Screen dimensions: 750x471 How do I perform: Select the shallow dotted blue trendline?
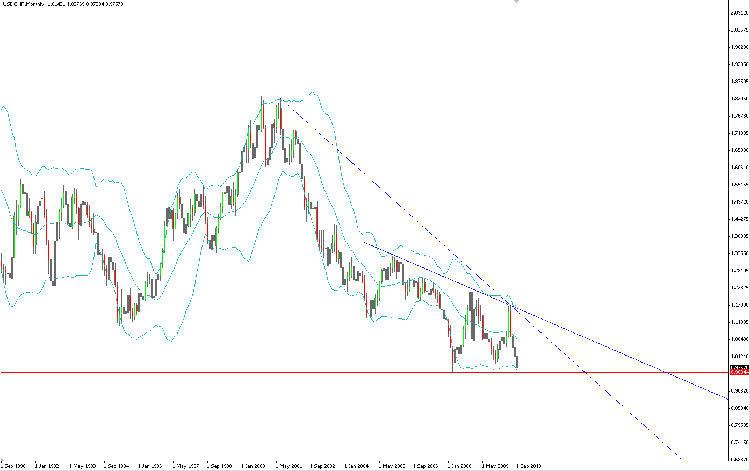545,320
